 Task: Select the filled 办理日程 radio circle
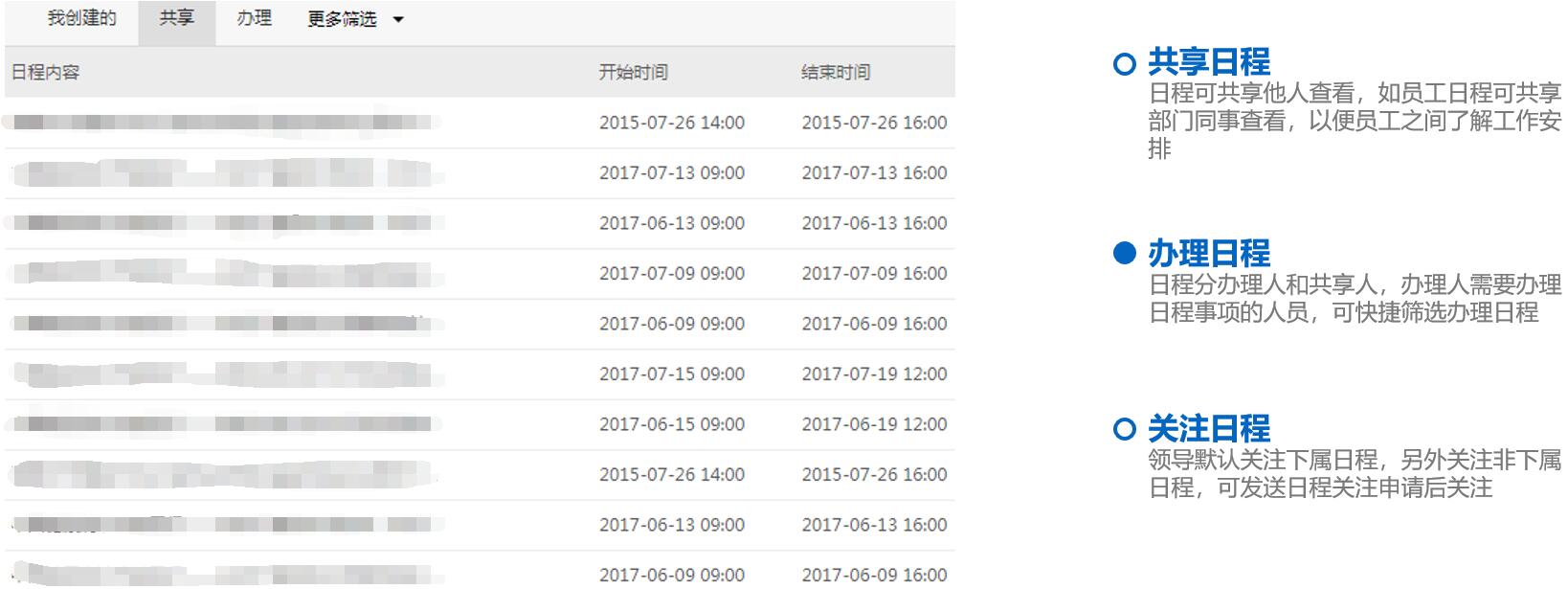(x=1125, y=254)
